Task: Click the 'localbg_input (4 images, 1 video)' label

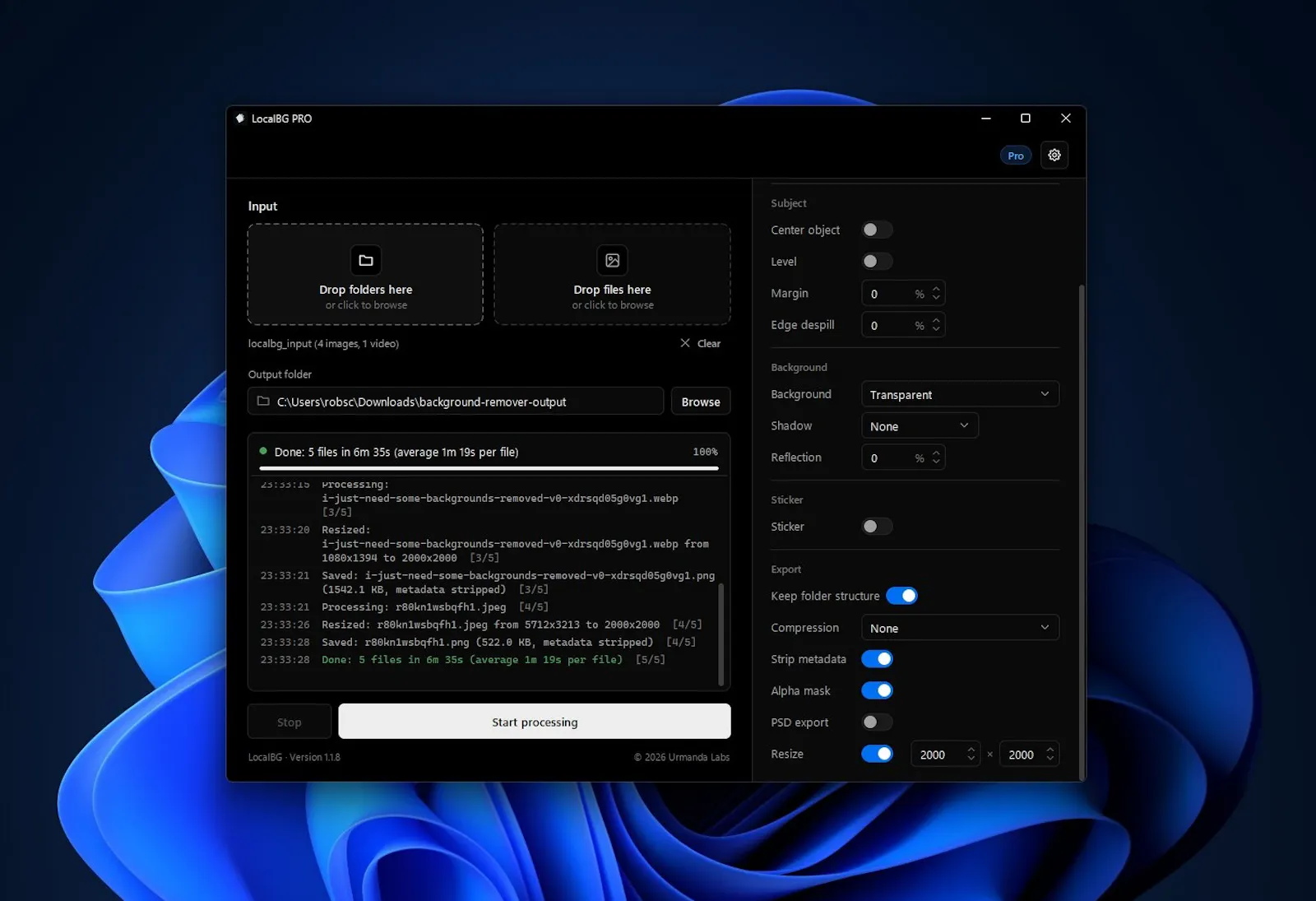Action: [x=323, y=343]
